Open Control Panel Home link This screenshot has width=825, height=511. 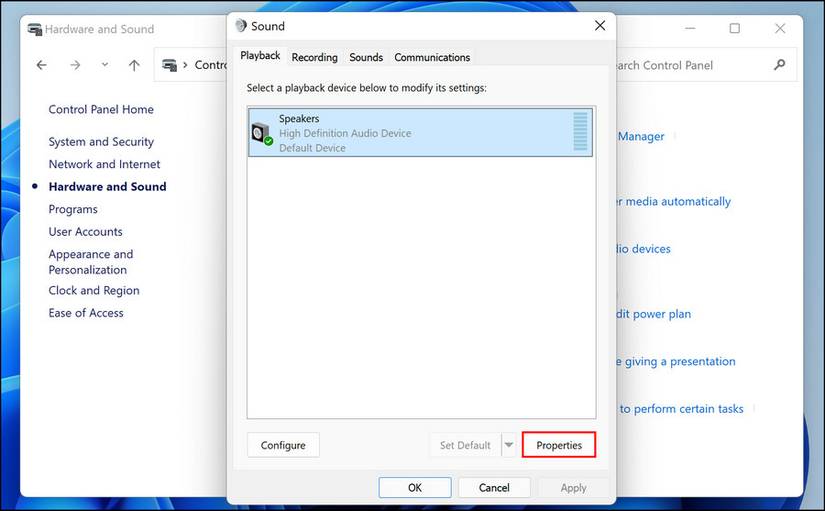tap(101, 109)
